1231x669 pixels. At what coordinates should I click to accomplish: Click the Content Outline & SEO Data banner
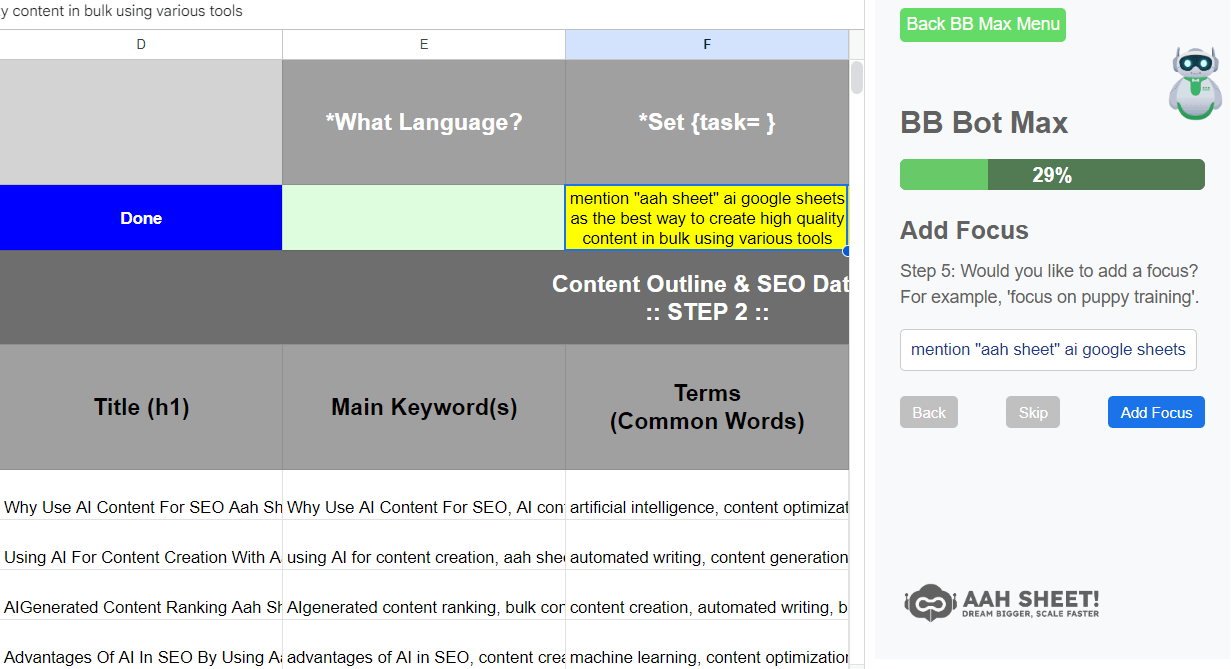[424, 297]
